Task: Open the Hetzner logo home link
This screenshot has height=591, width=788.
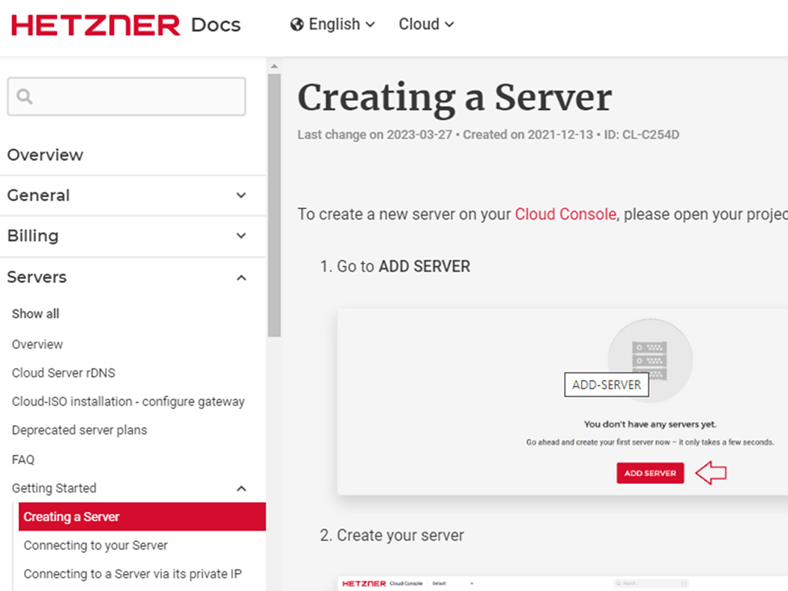Action: [95, 25]
